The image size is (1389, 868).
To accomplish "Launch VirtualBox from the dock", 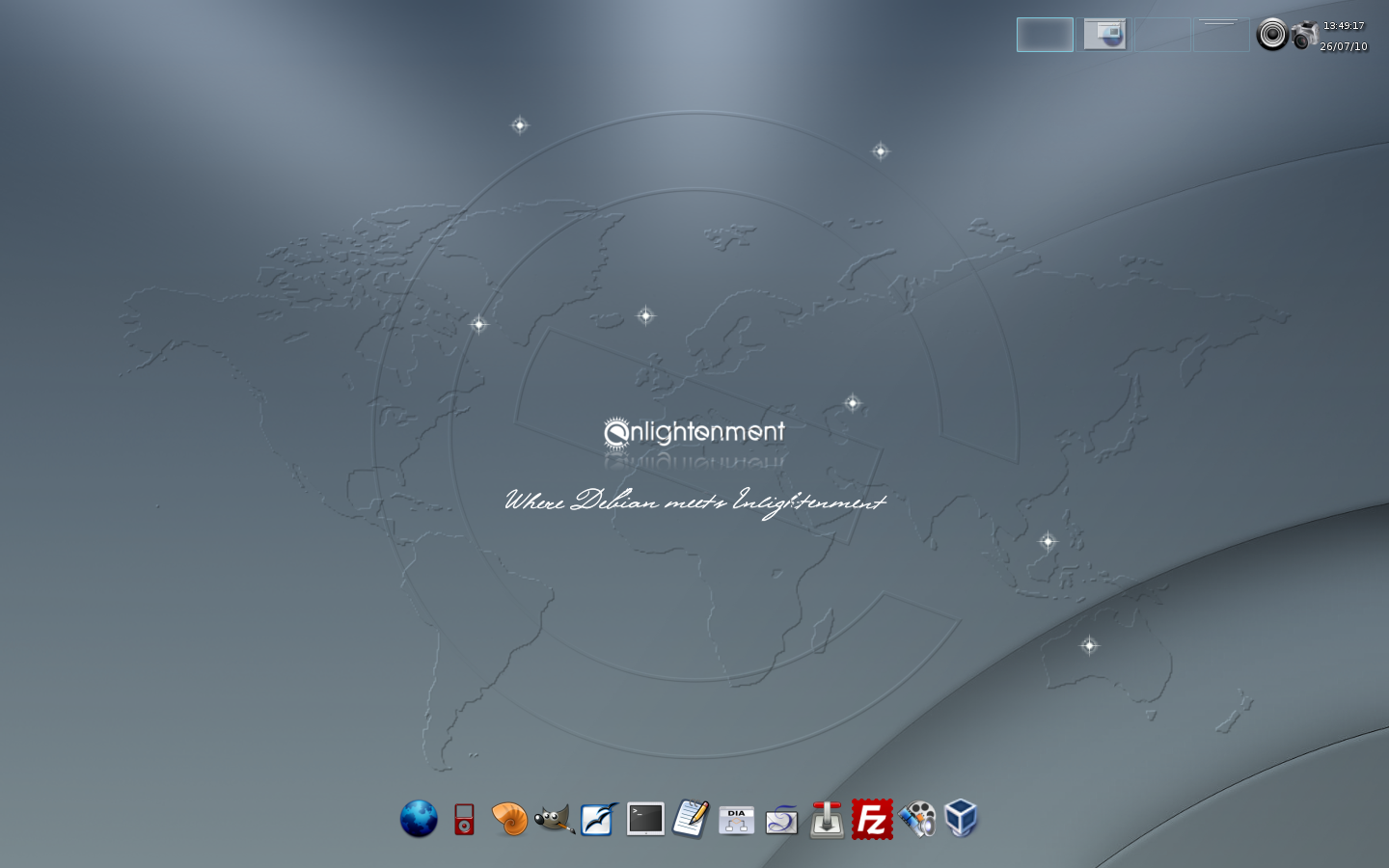I will coord(961,819).
